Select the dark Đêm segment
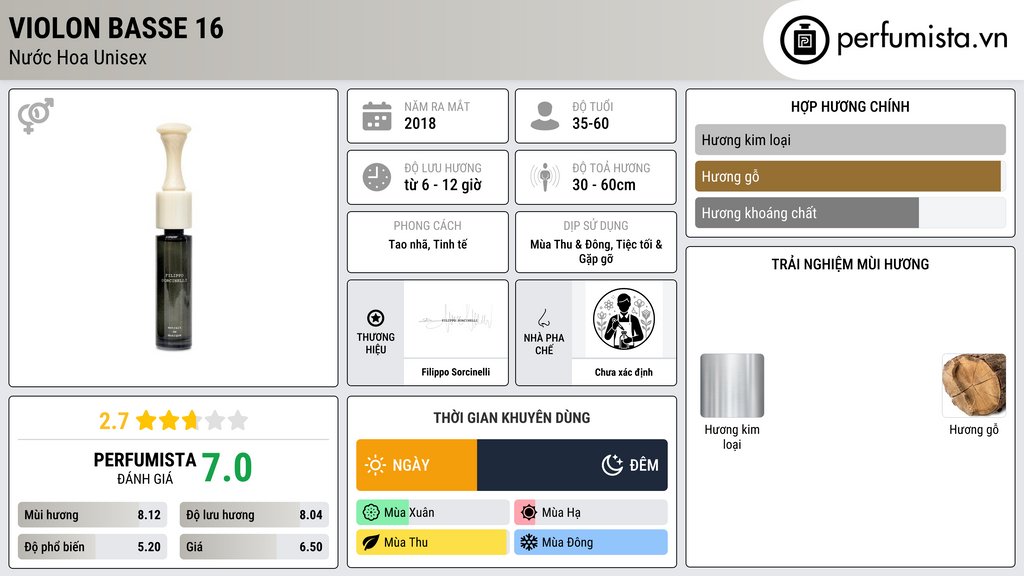This screenshot has width=1024, height=576. pyautogui.click(x=572, y=465)
